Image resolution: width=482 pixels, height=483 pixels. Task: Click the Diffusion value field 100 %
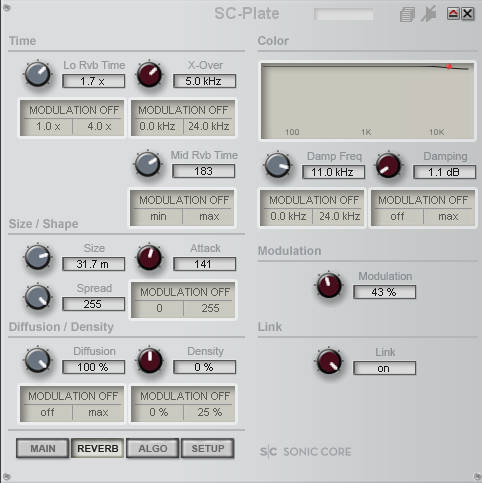(x=94, y=367)
